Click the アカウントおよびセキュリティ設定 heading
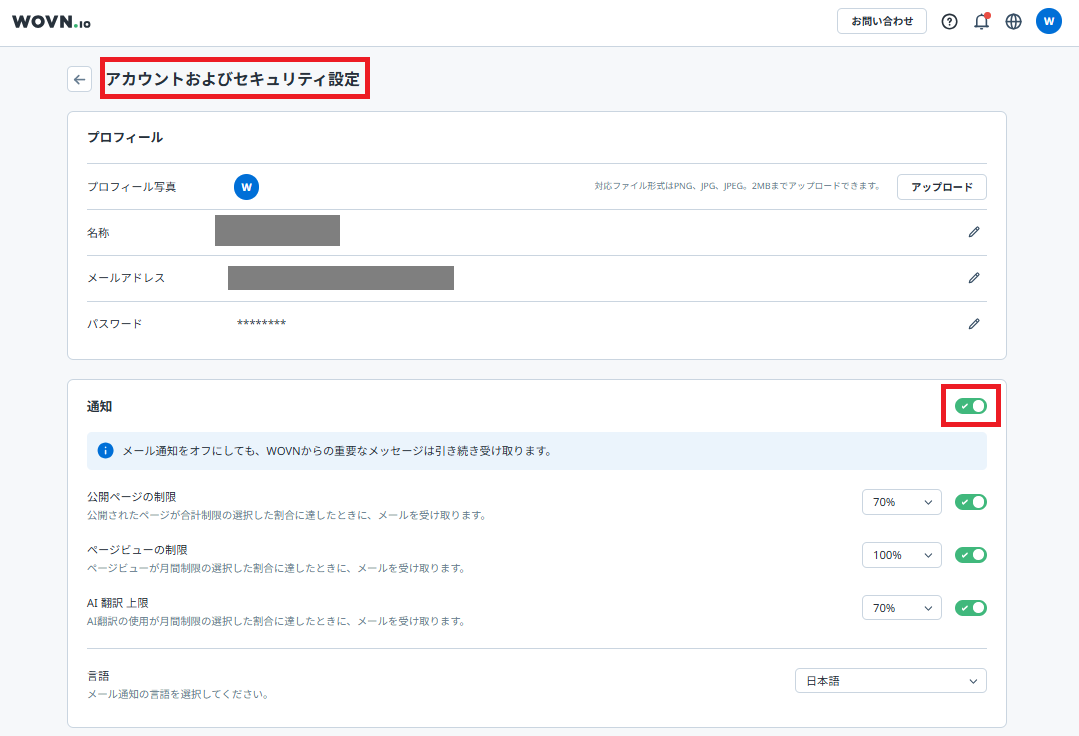1079x736 pixels. (x=234, y=79)
